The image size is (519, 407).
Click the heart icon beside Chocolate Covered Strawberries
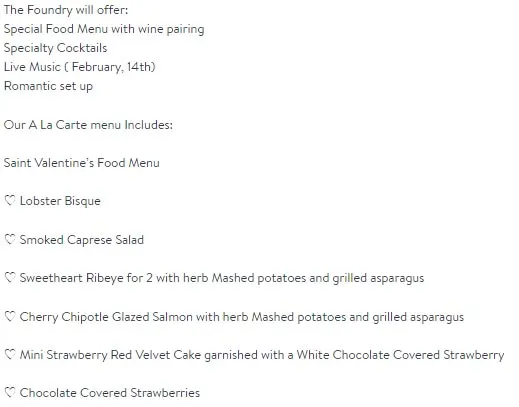click(x=10, y=392)
